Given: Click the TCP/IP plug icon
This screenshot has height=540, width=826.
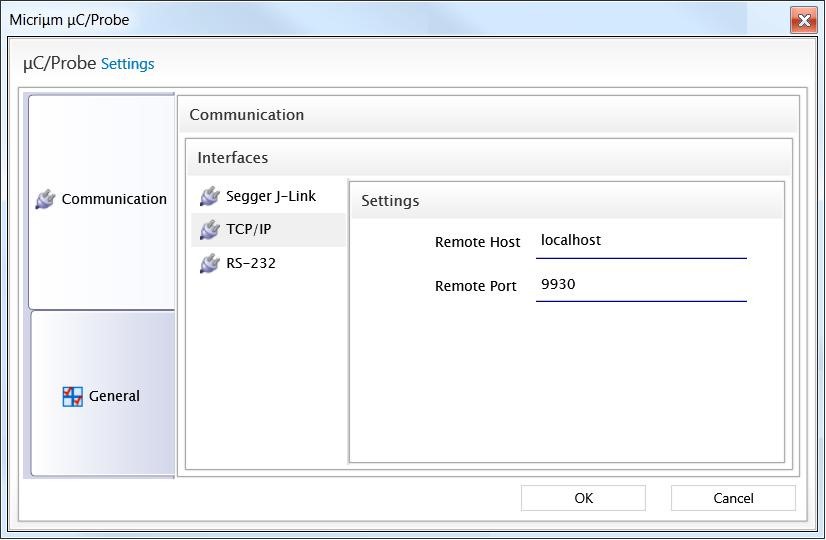Looking at the screenshot, I should click(x=210, y=230).
